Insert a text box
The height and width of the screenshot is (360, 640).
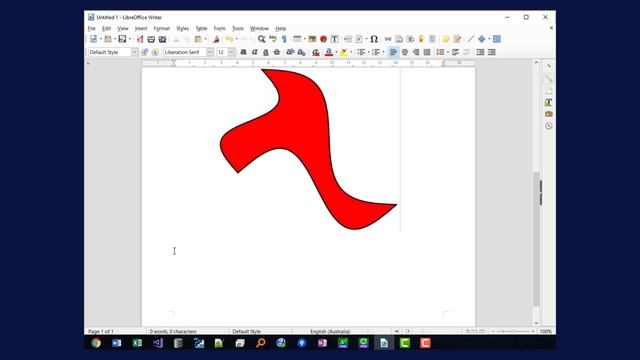(335, 39)
